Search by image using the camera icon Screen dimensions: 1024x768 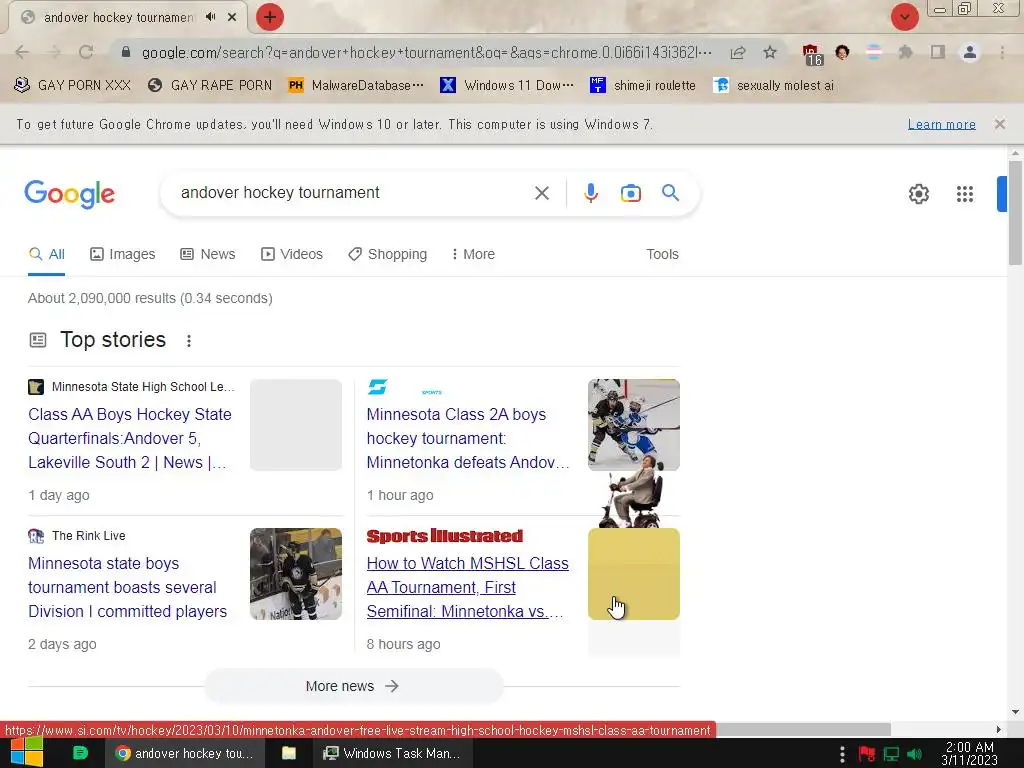click(631, 193)
